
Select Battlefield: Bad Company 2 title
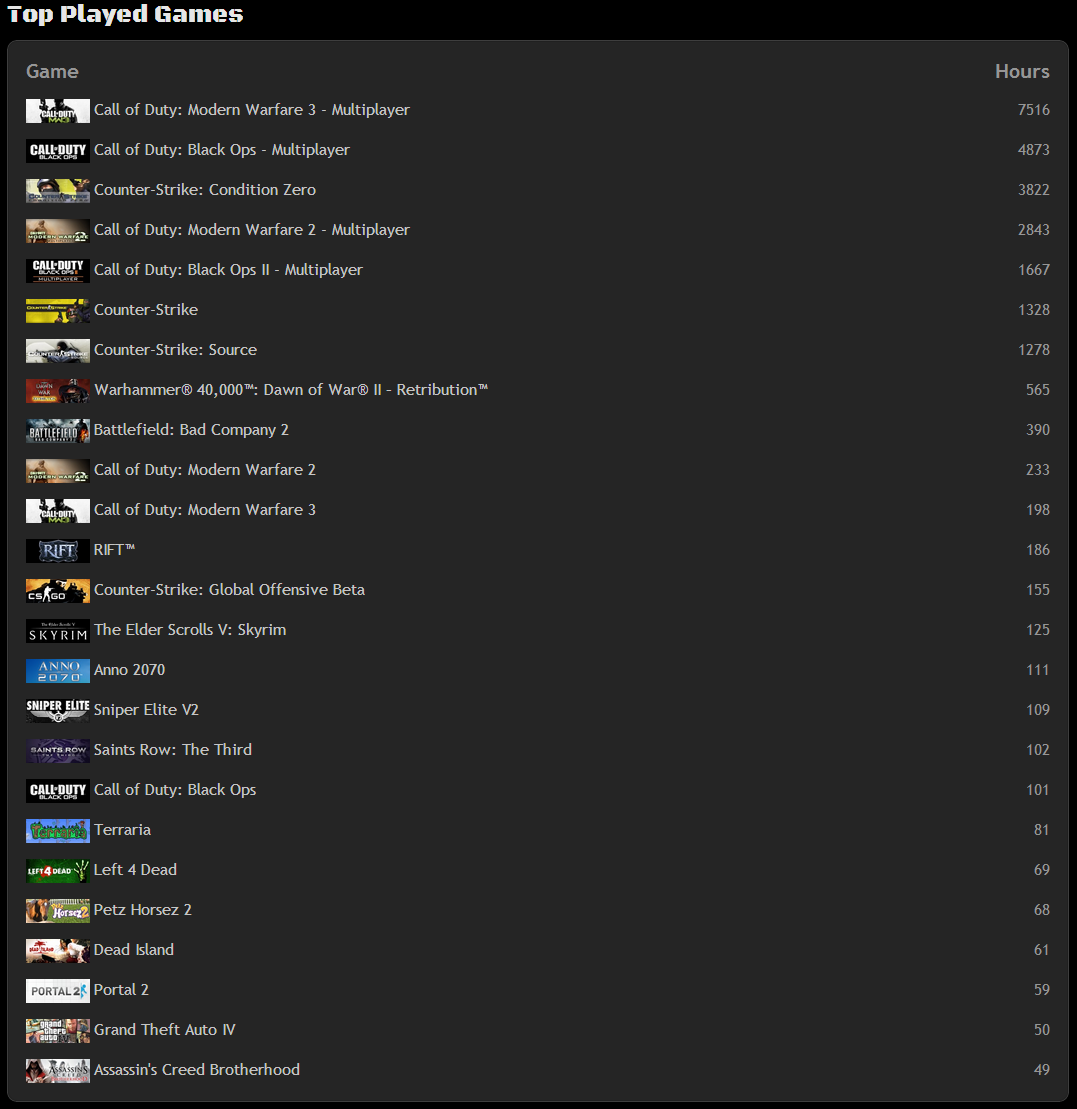[191, 429]
